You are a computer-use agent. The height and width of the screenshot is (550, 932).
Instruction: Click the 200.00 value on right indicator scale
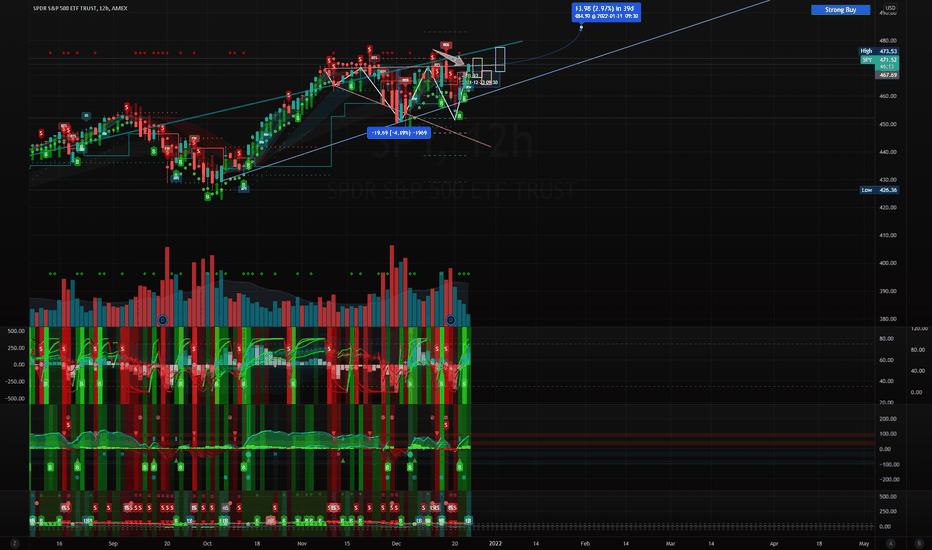888,419
